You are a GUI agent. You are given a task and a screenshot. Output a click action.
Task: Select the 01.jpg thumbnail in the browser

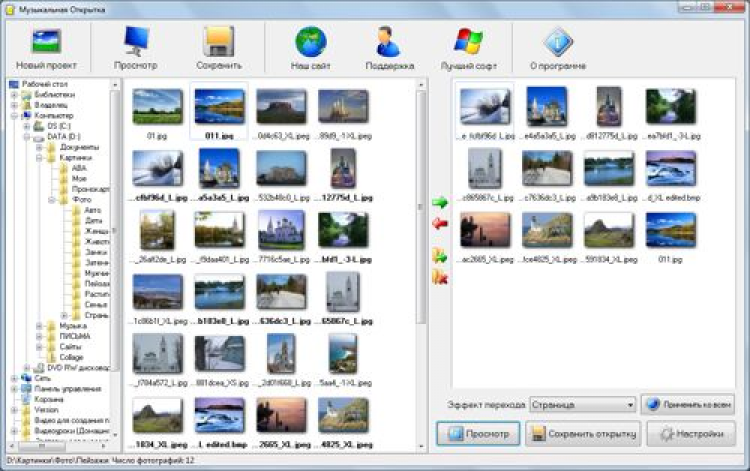coord(157,107)
